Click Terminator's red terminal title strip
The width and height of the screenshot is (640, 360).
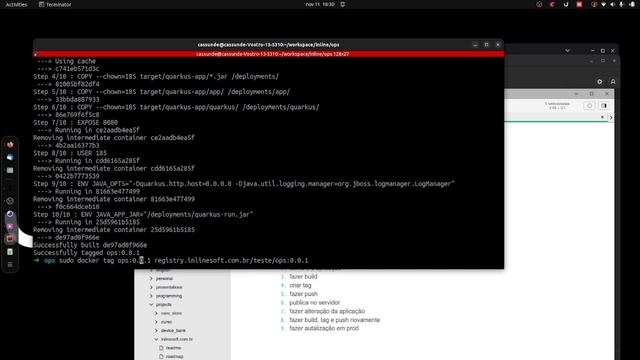[269, 54]
